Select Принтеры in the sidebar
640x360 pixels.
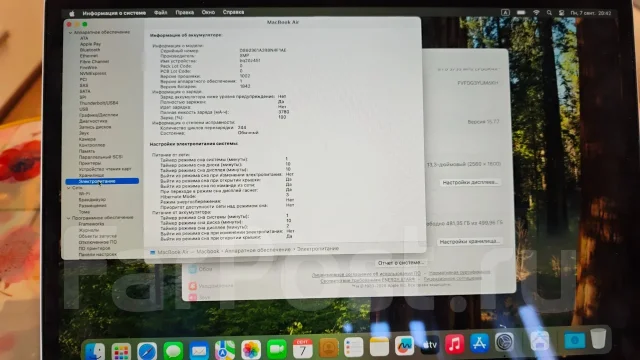coord(90,163)
